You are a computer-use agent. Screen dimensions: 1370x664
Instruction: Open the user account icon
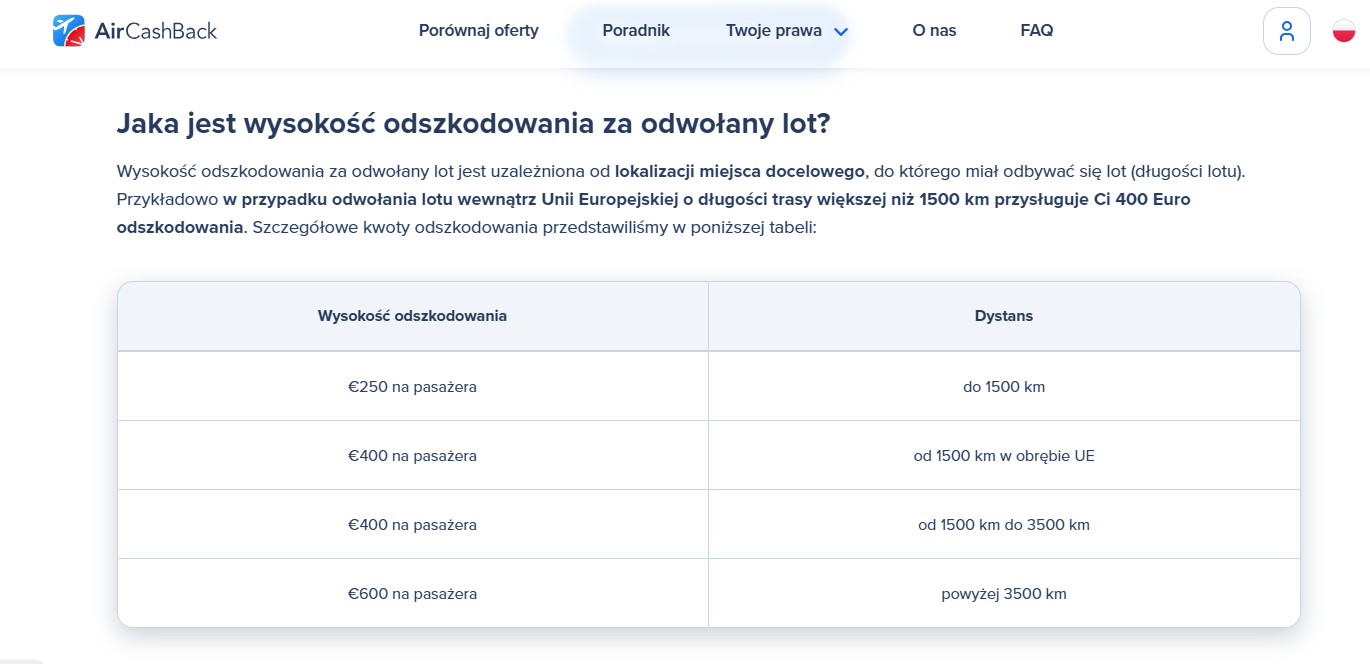tap(1287, 31)
